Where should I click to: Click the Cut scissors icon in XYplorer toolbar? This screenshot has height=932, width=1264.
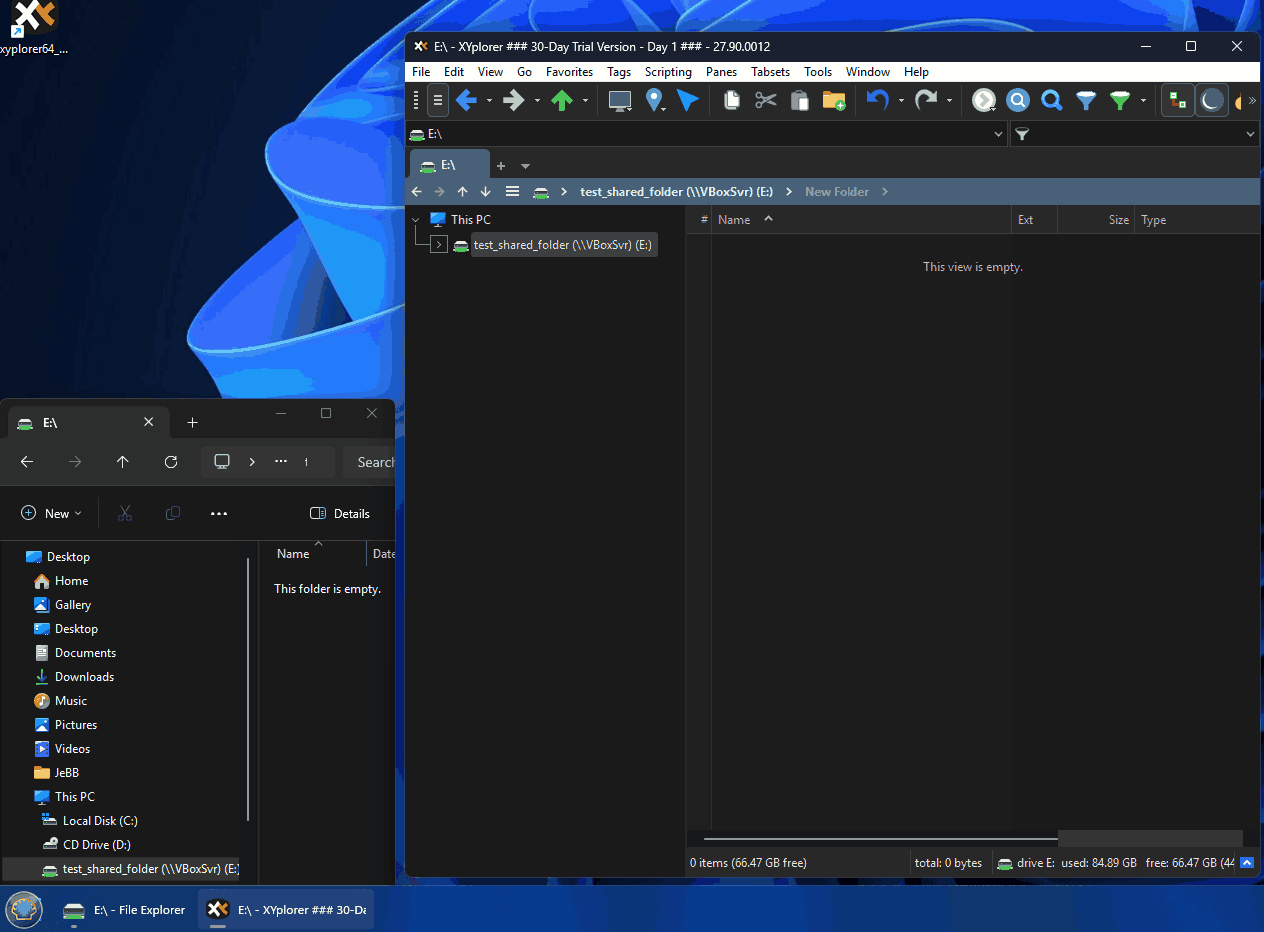[766, 100]
